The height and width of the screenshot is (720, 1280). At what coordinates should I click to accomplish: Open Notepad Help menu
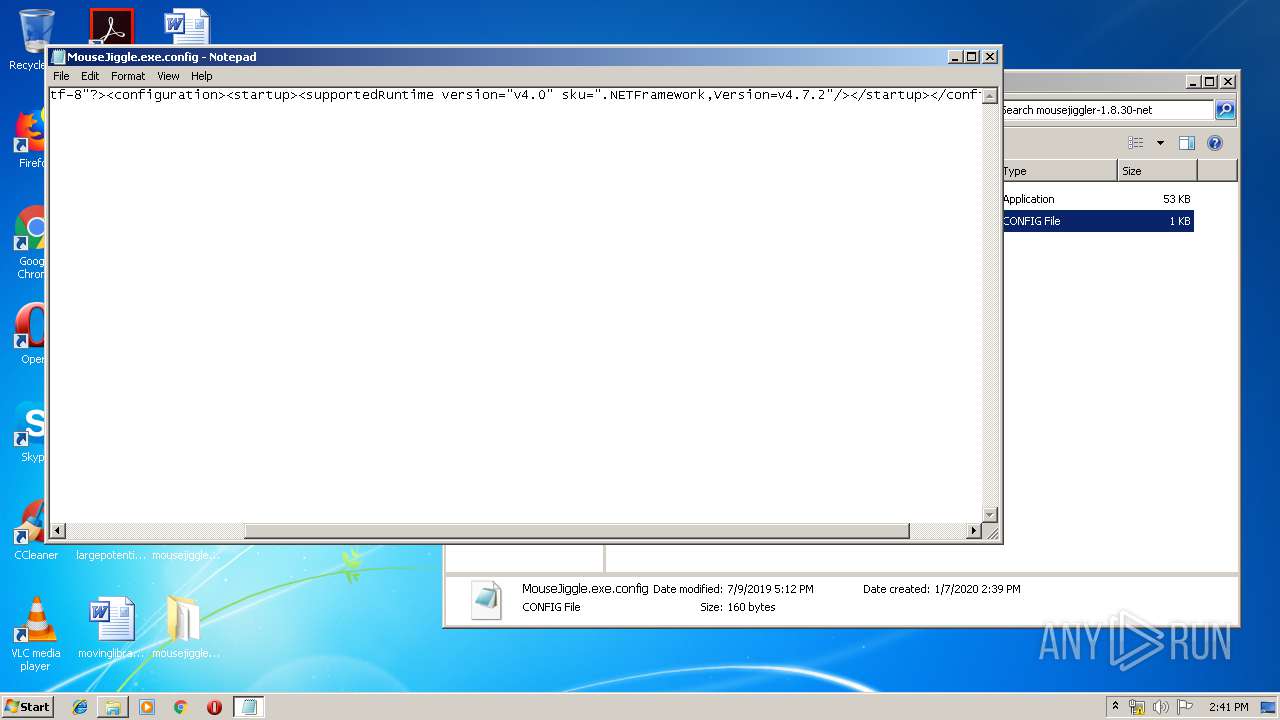[x=202, y=76]
